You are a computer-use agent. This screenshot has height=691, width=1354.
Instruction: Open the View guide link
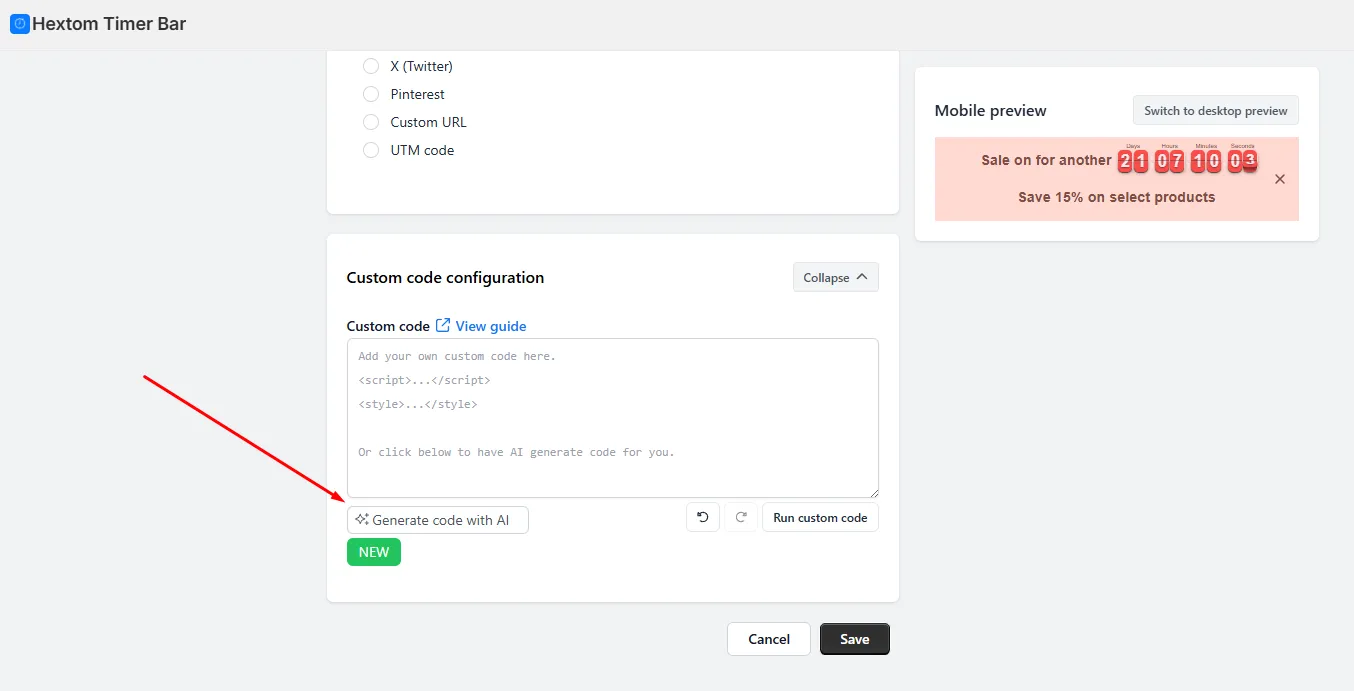click(490, 326)
